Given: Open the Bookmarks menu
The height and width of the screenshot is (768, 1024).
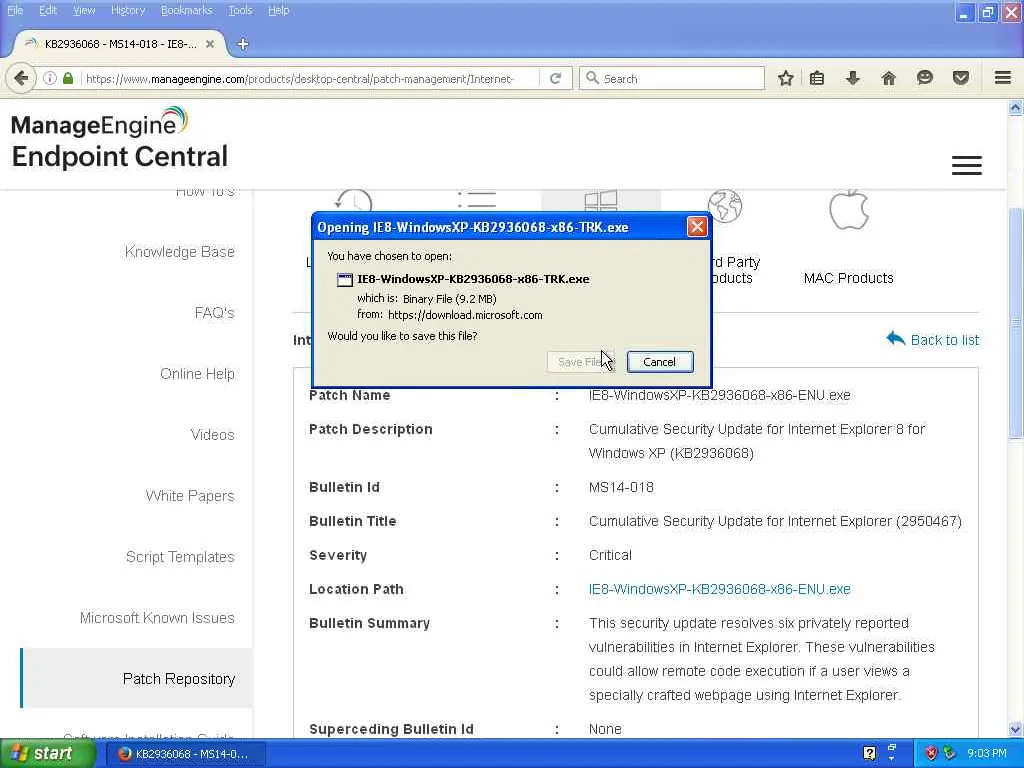Looking at the screenshot, I should [x=187, y=10].
